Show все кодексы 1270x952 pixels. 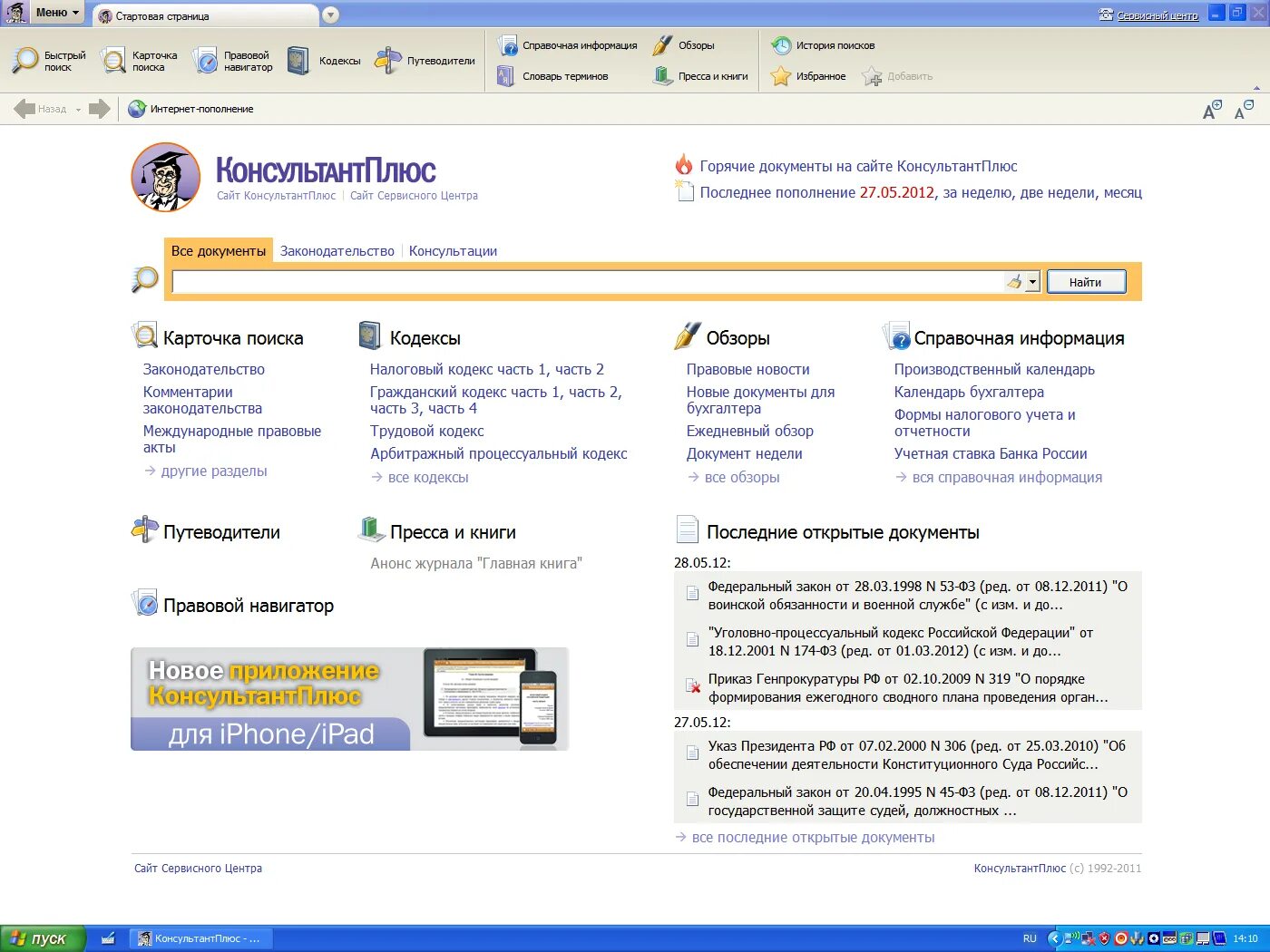428,477
